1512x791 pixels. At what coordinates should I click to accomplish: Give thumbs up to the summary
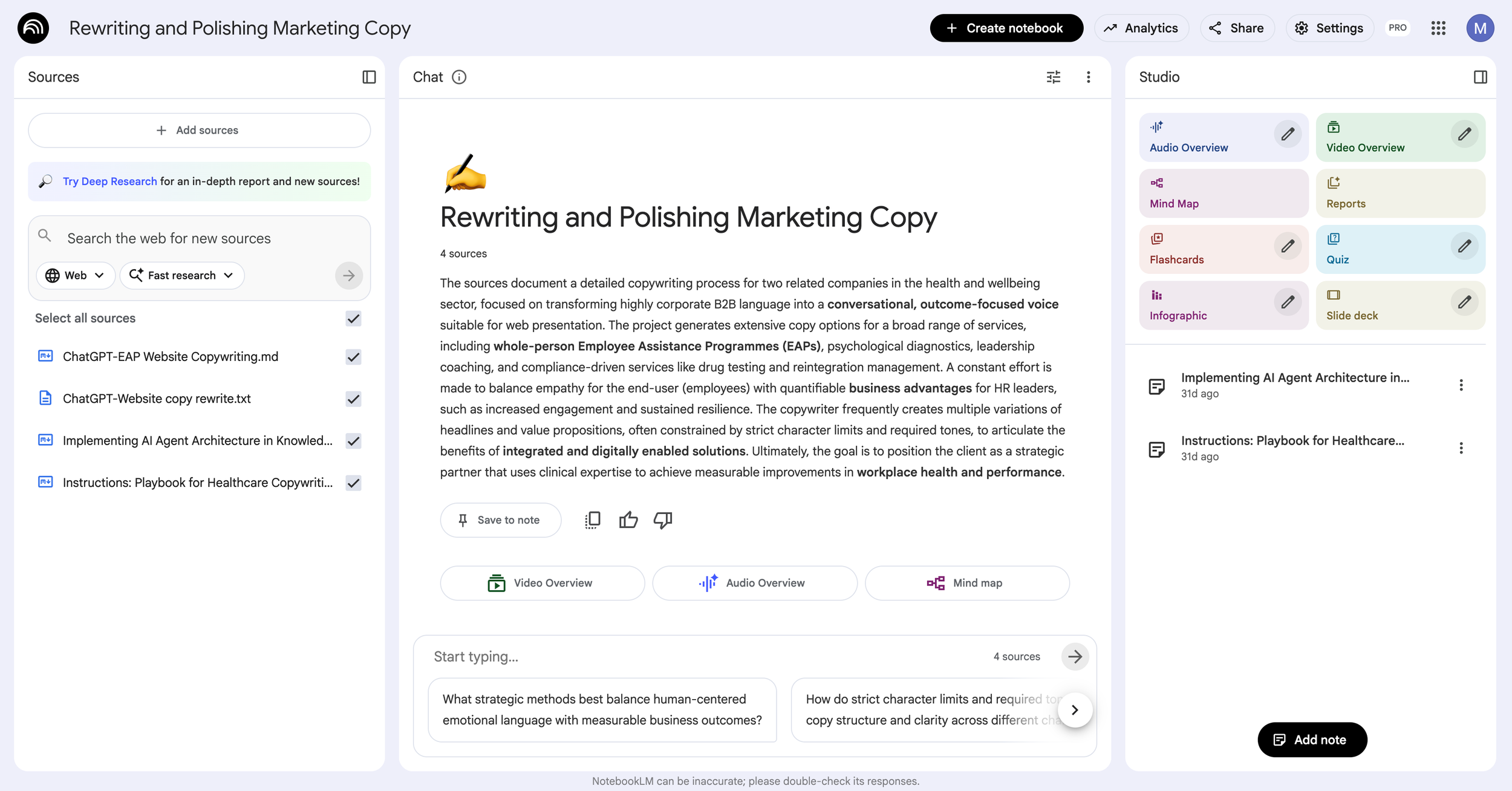(628, 520)
